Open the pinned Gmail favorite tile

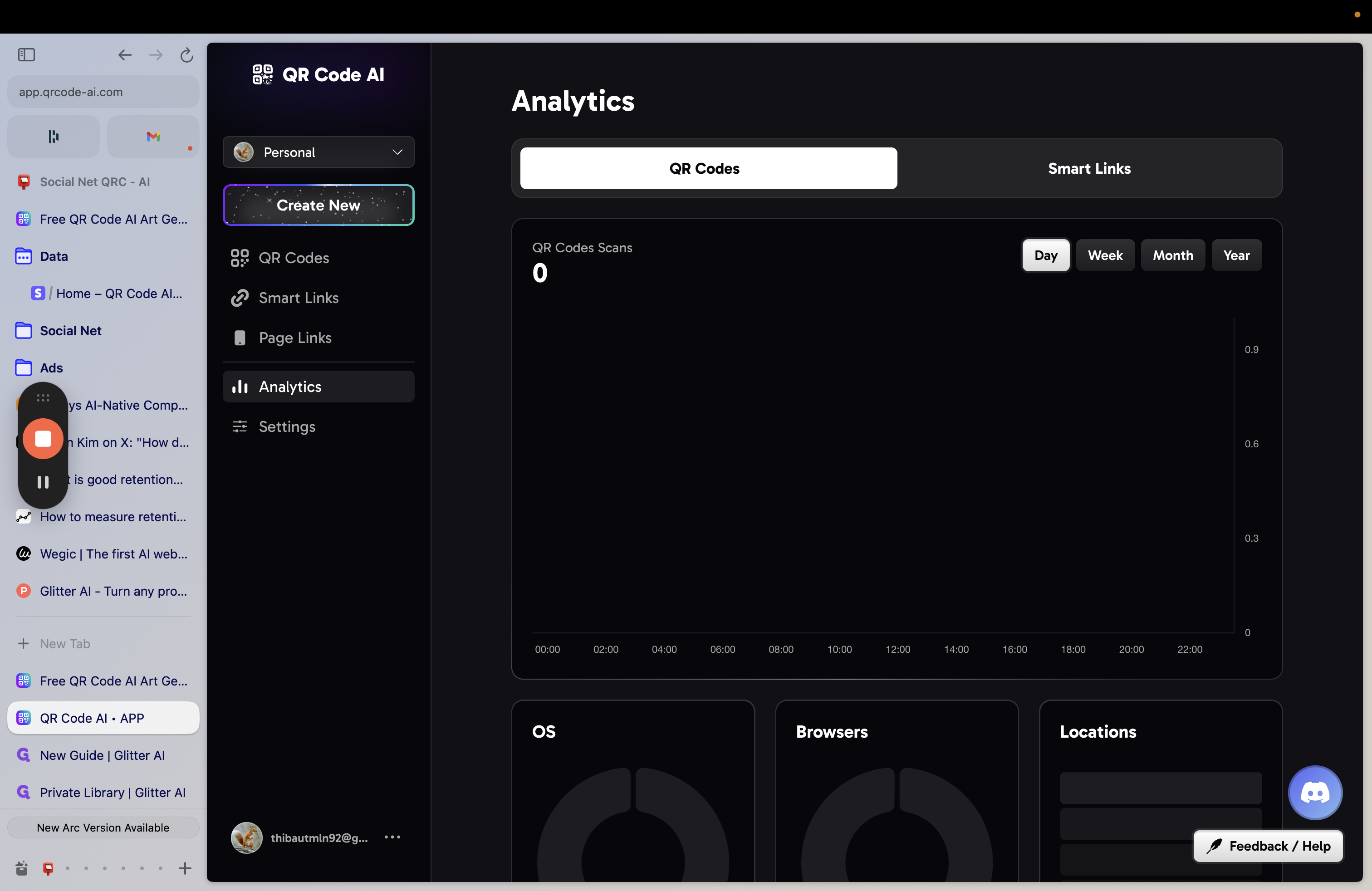click(x=153, y=137)
